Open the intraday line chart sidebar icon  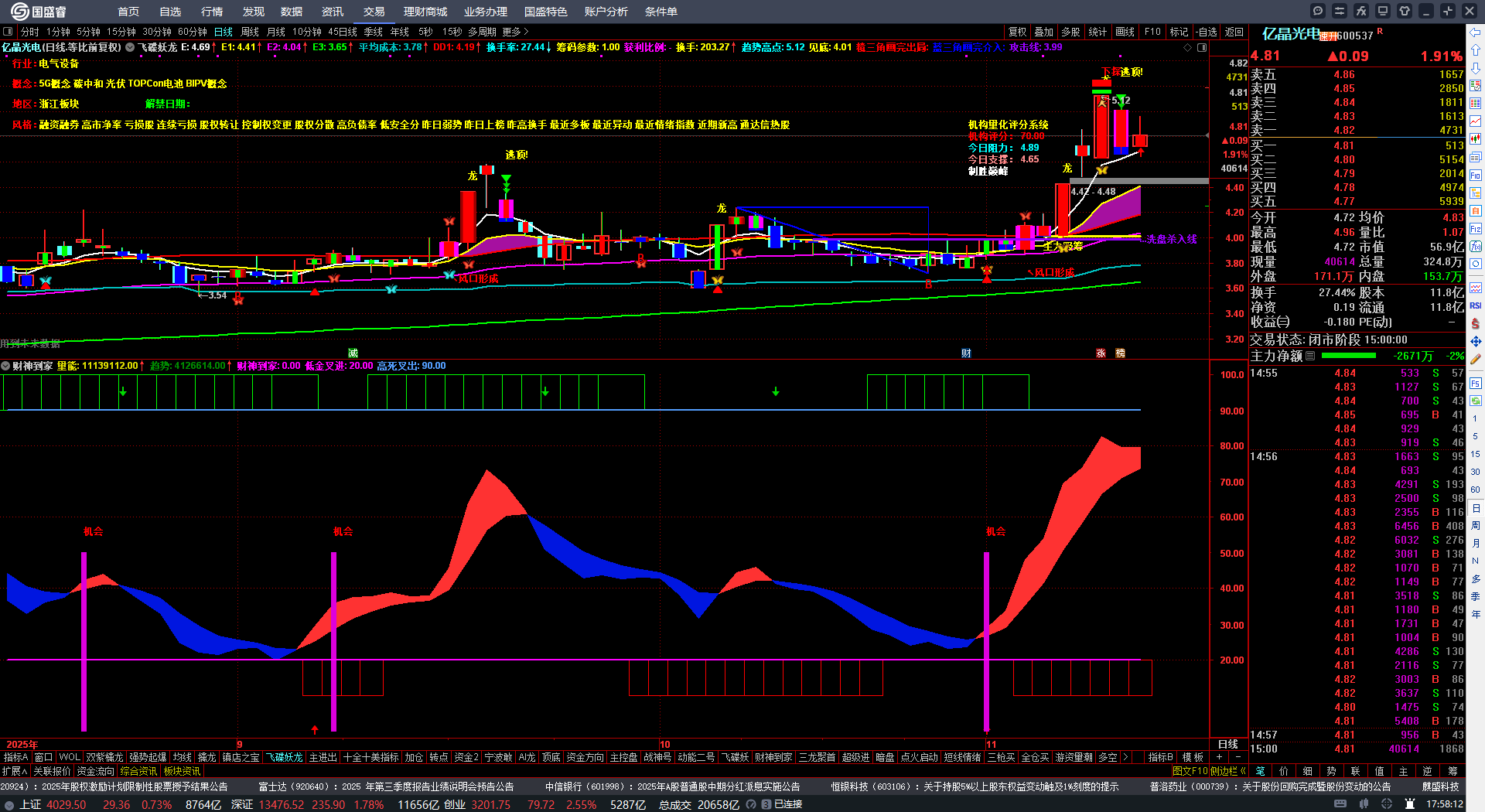pyautogui.click(x=1476, y=121)
